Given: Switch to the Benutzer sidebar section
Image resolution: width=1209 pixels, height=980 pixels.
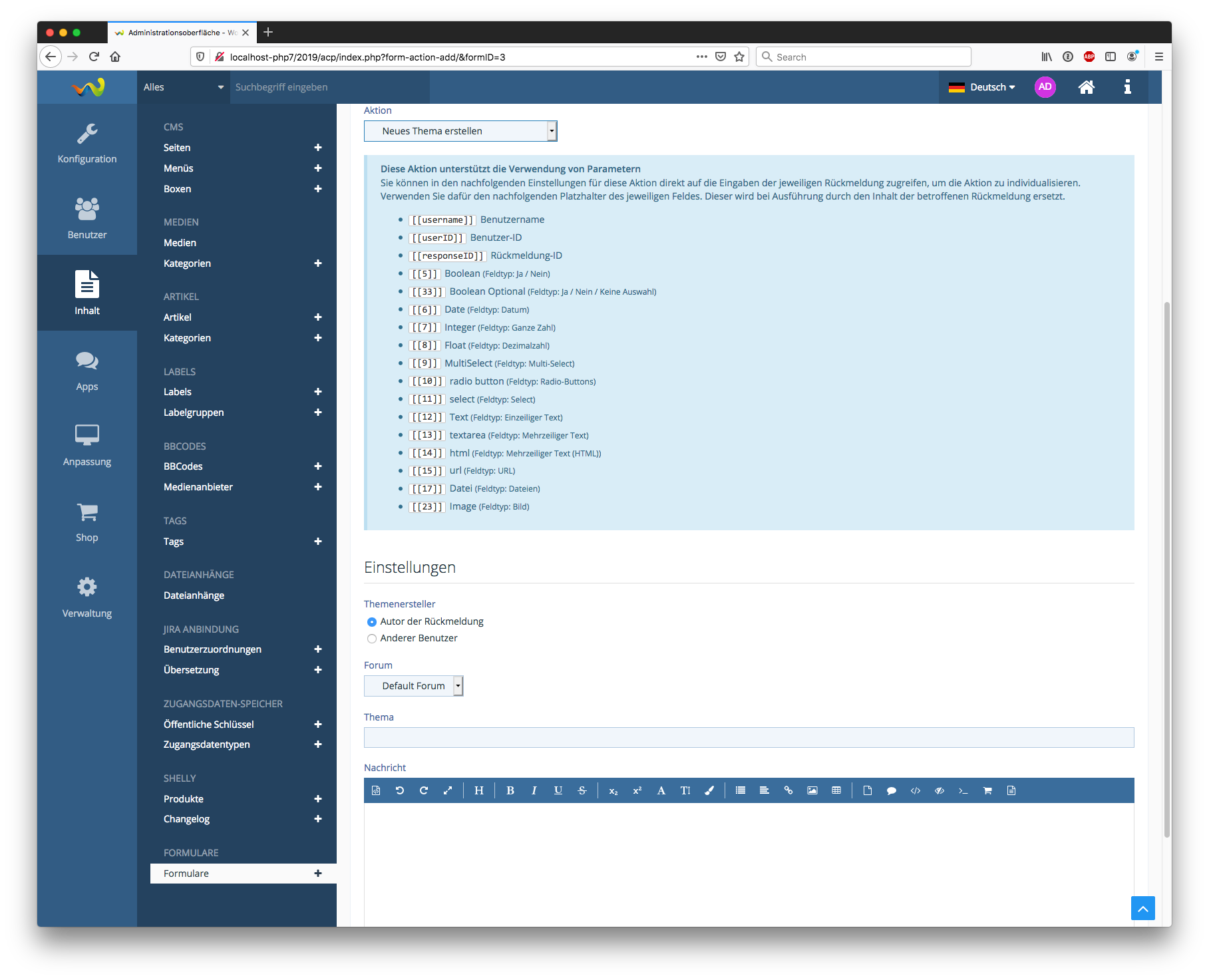Looking at the screenshot, I should 87,218.
